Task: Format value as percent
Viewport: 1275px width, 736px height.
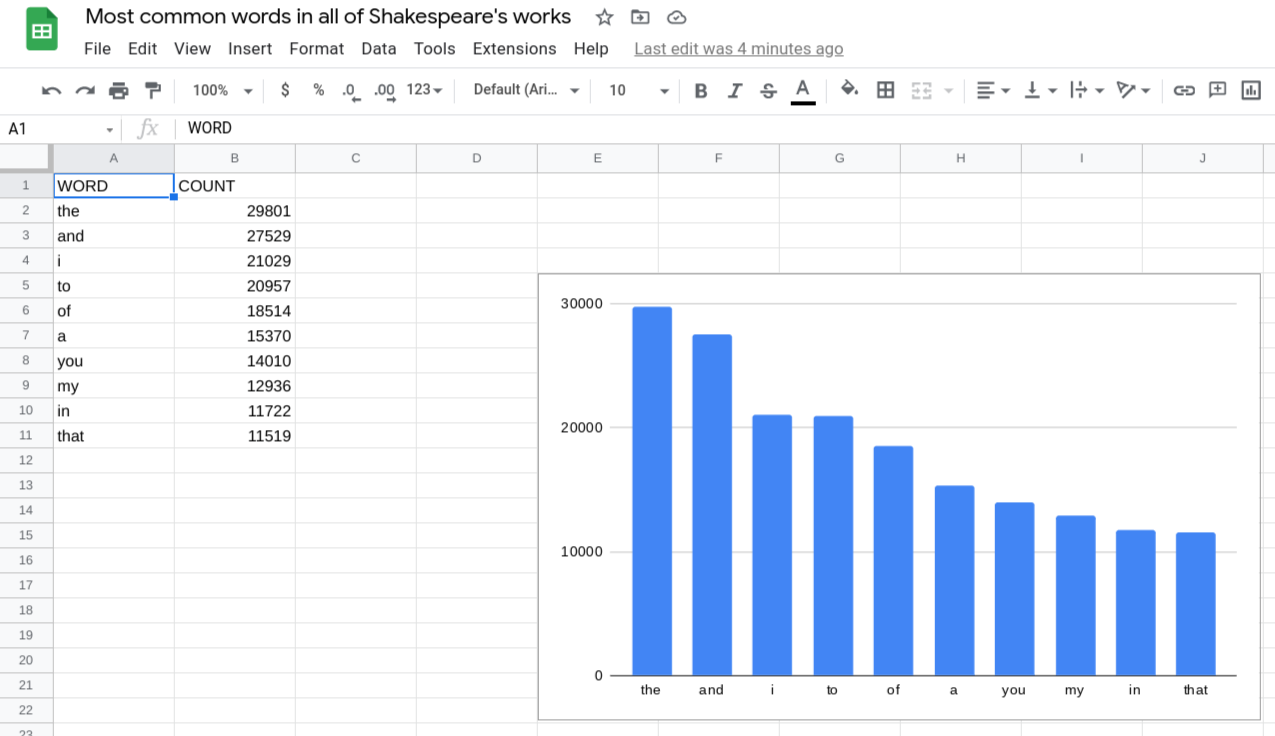Action: tap(318, 90)
